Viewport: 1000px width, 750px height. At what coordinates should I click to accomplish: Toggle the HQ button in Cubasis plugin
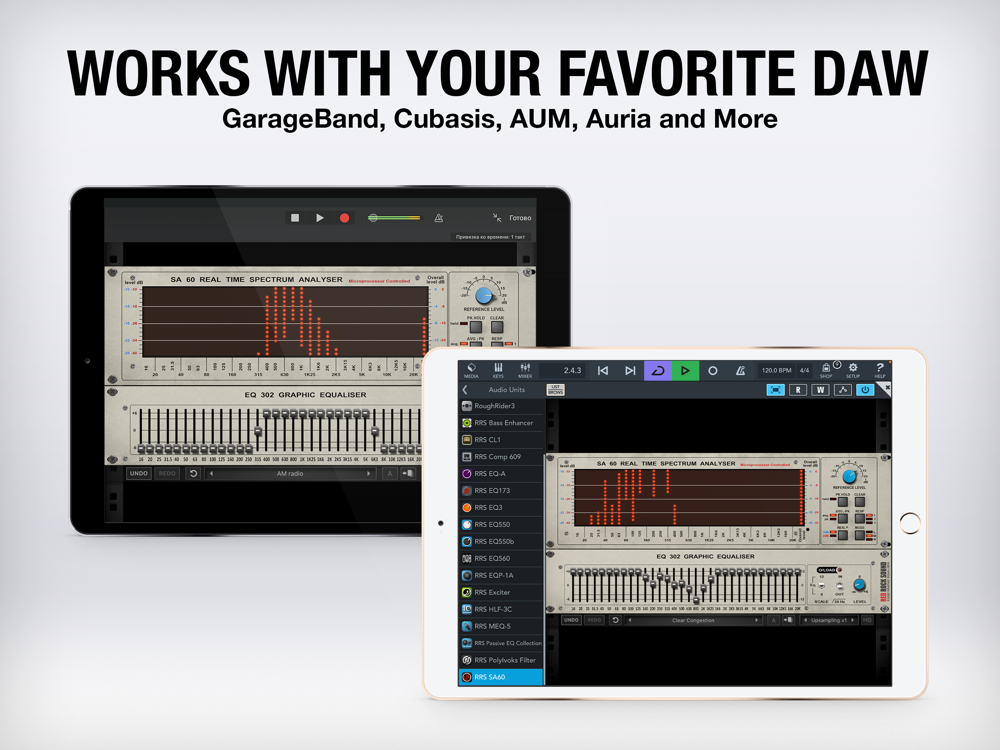(x=867, y=620)
